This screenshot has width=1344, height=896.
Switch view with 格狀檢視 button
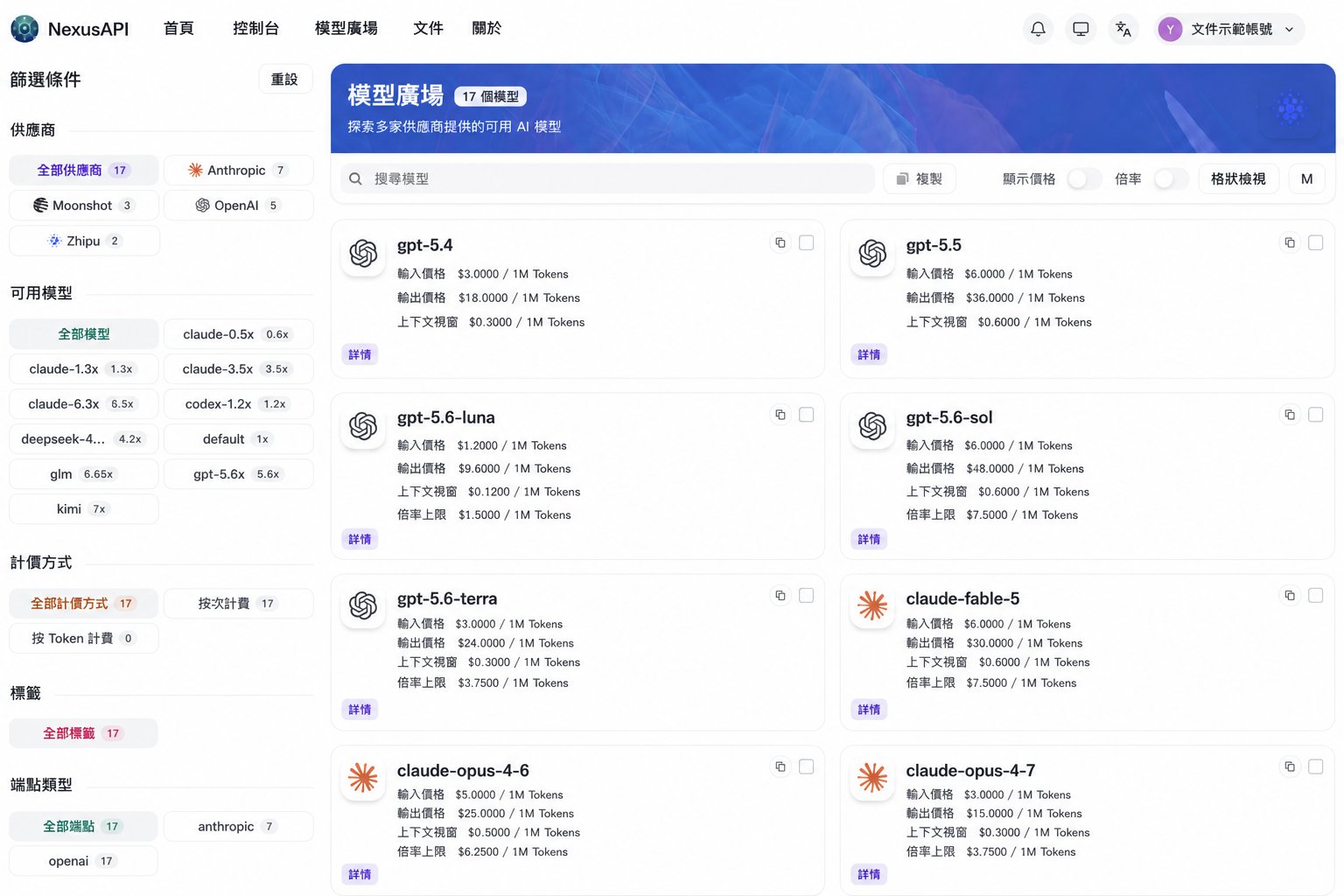(x=1238, y=178)
